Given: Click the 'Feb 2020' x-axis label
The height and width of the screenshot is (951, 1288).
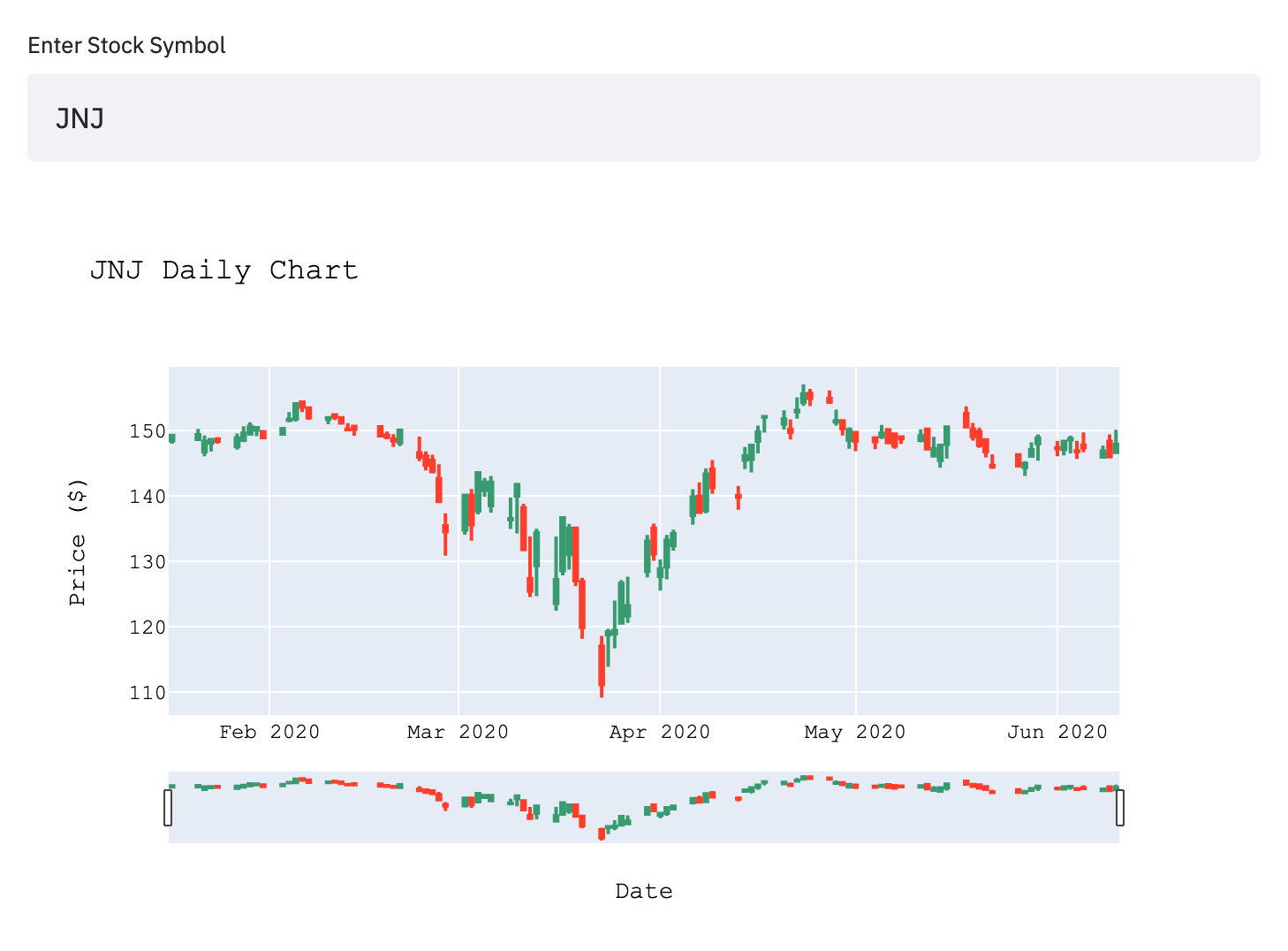Looking at the screenshot, I should click(x=269, y=732).
